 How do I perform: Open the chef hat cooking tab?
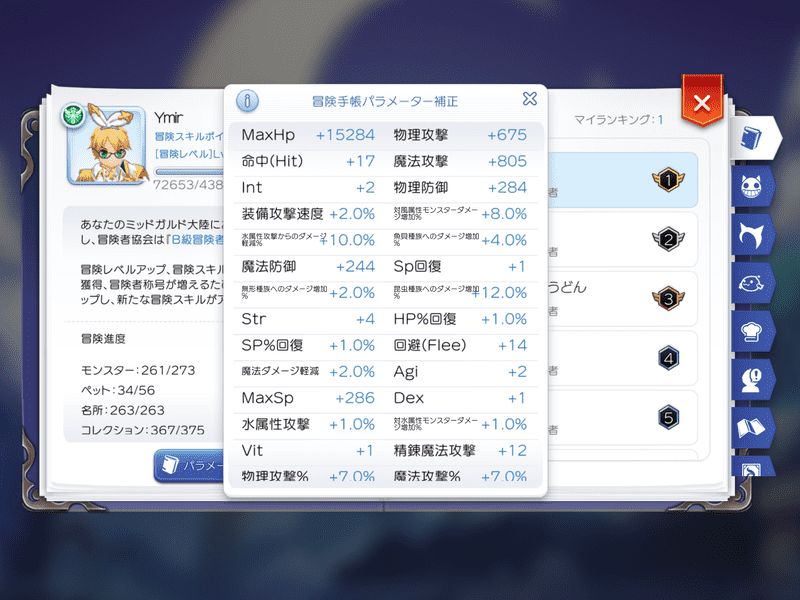click(752, 332)
